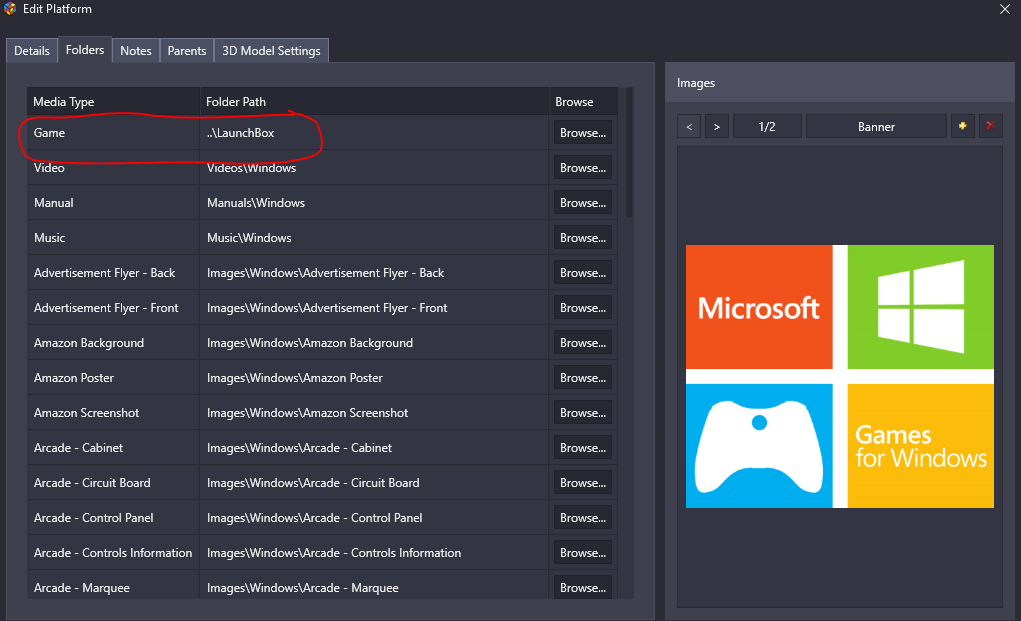Browse for Advertisement Flyer - Back folder
1021x621 pixels.
583,273
